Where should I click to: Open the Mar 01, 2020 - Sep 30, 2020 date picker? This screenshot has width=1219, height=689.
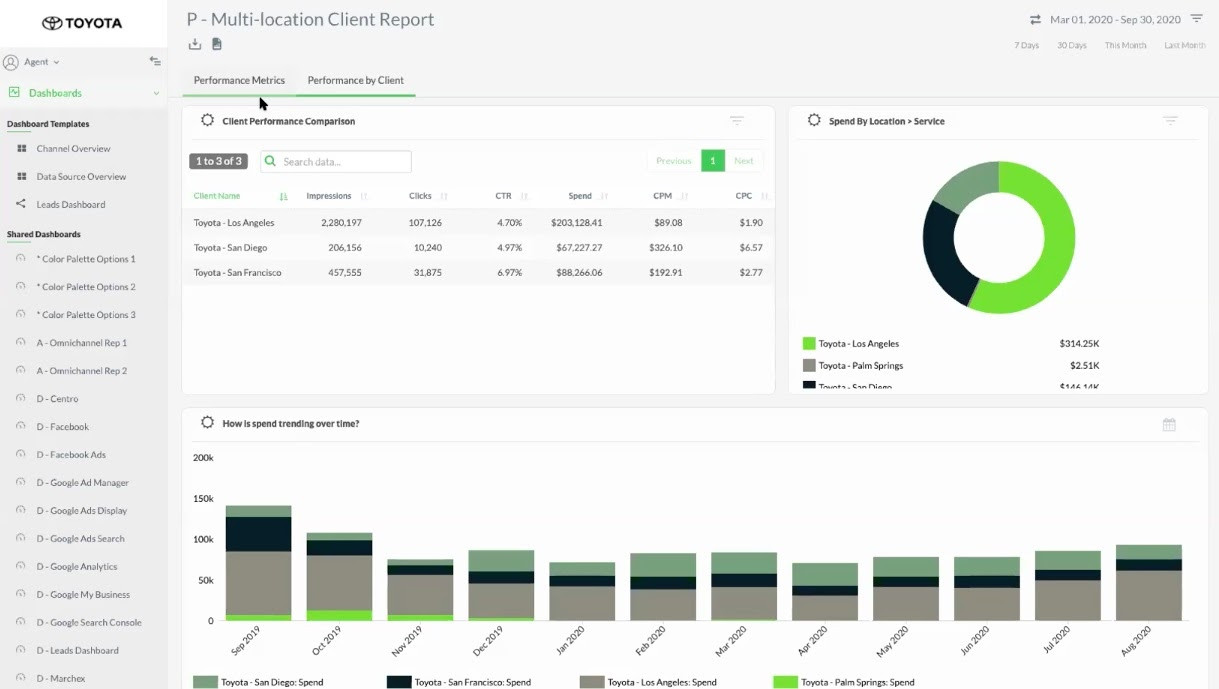tap(1115, 19)
